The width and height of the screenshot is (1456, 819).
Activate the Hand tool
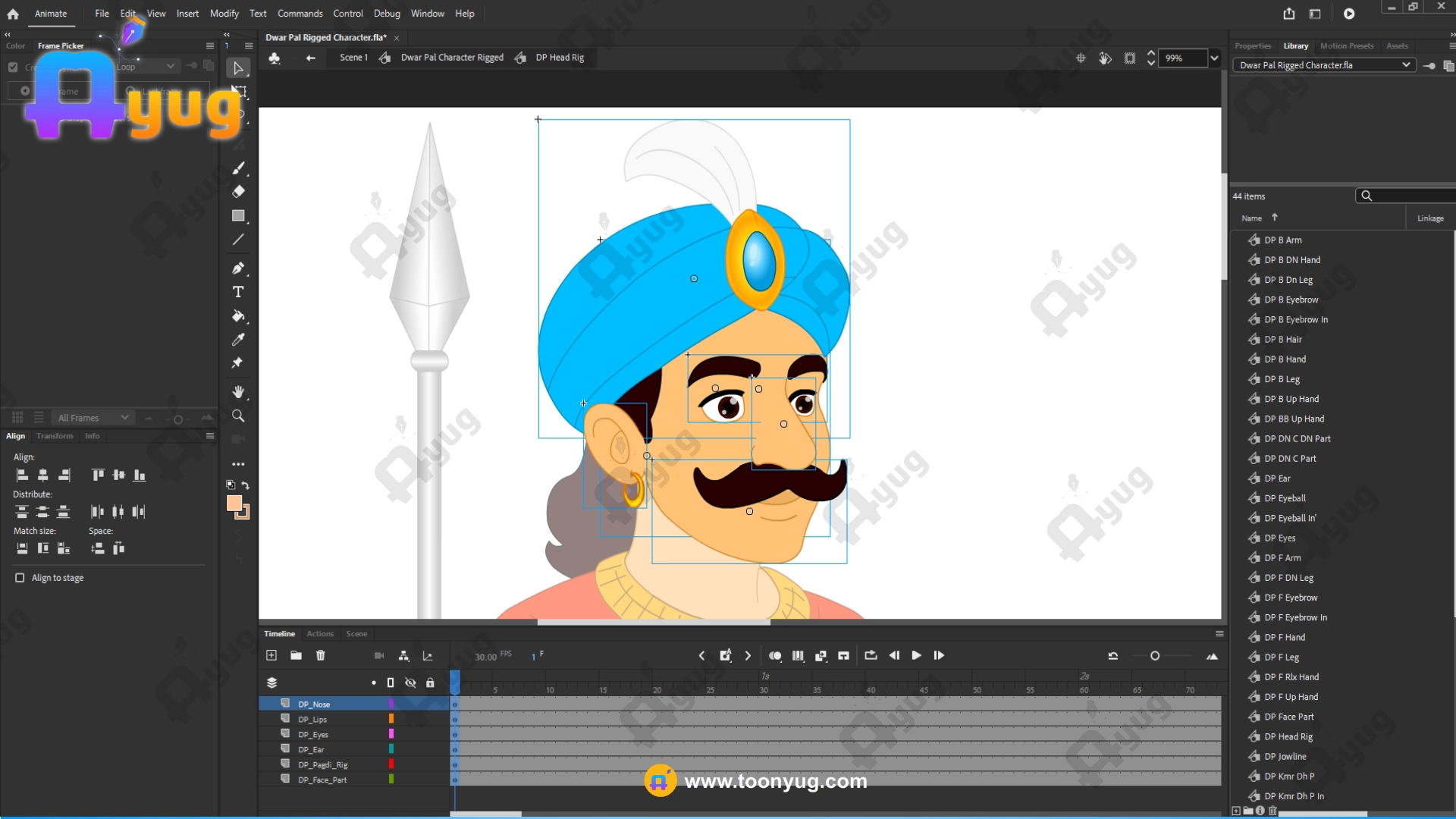pyautogui.click(x=238, y=392)
